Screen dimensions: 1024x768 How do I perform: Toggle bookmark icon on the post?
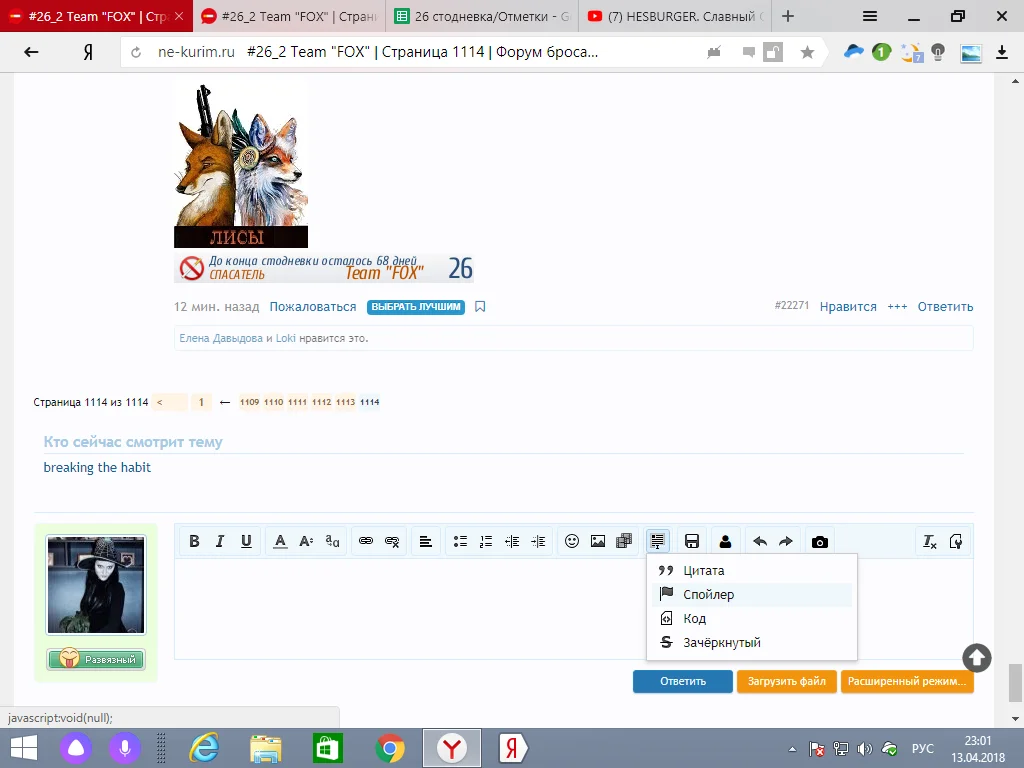click(x=480, y=307)
